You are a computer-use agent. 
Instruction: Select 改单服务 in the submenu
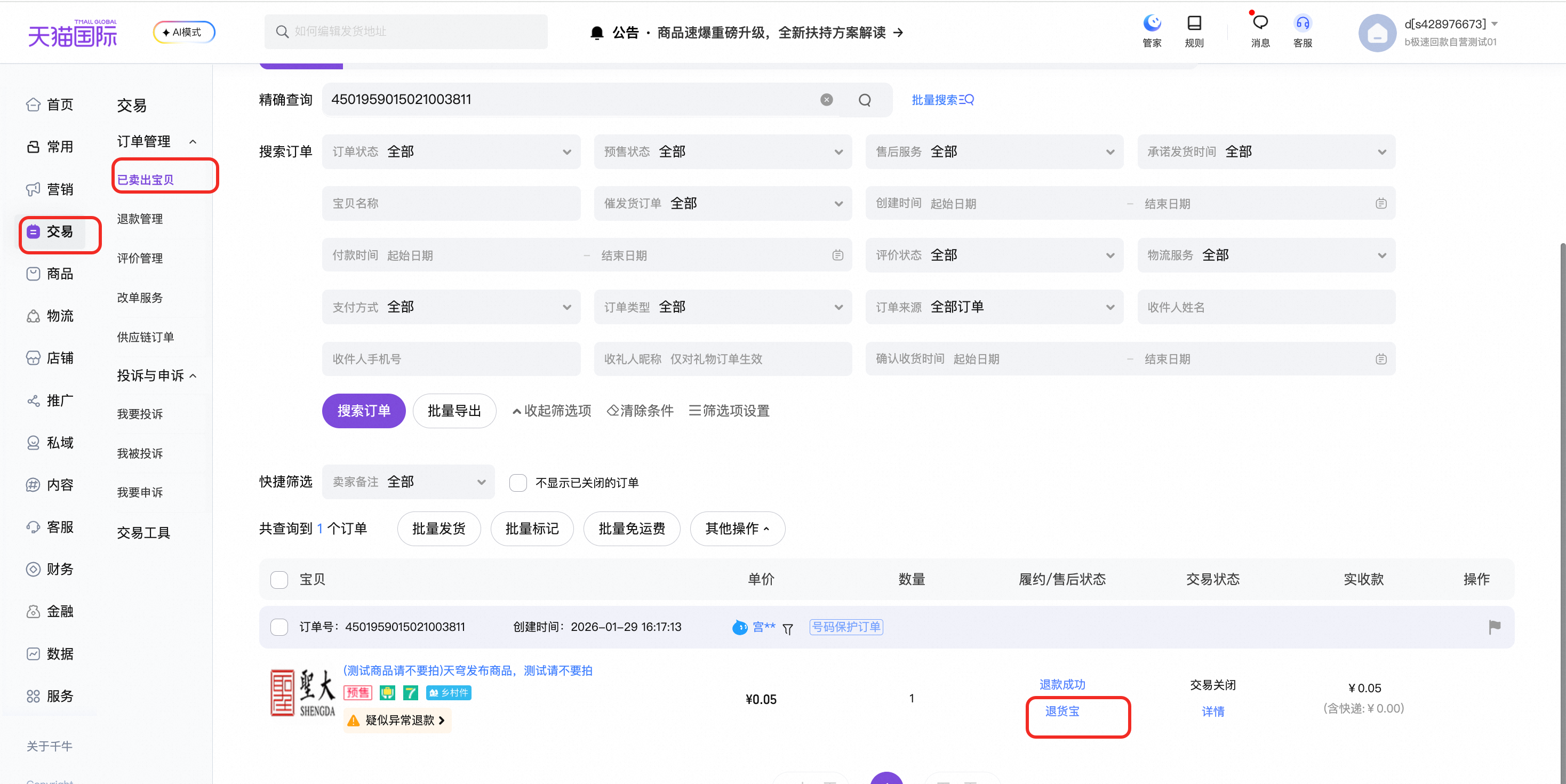click(x=140, y=298)
